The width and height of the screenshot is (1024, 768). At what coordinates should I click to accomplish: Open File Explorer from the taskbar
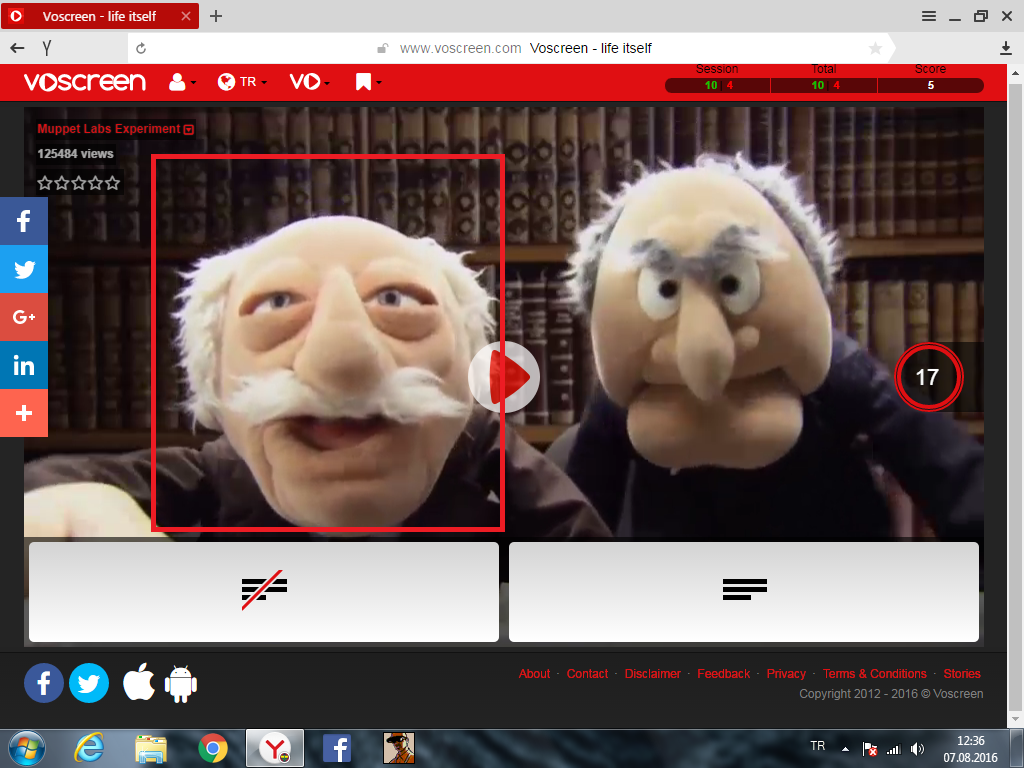(151, 748)
